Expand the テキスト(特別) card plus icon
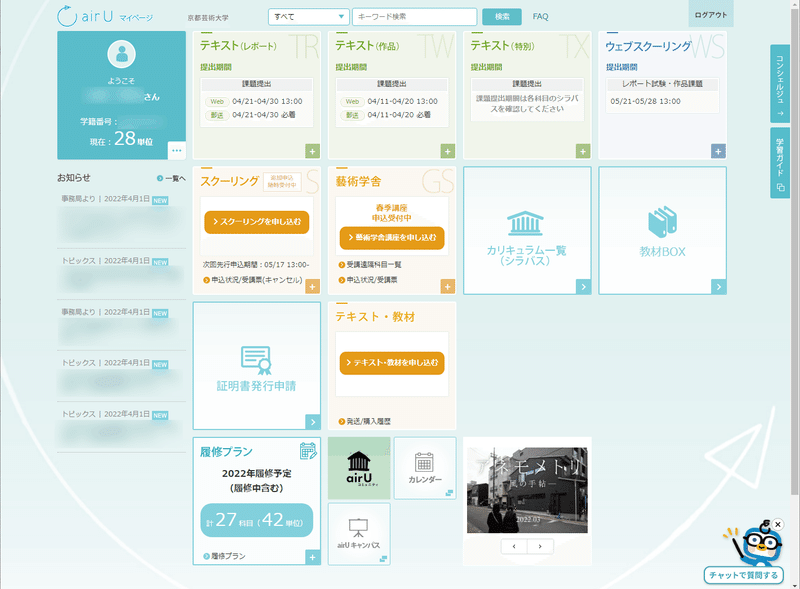Viewport: 800px width, 589px height. pos(583,151)
